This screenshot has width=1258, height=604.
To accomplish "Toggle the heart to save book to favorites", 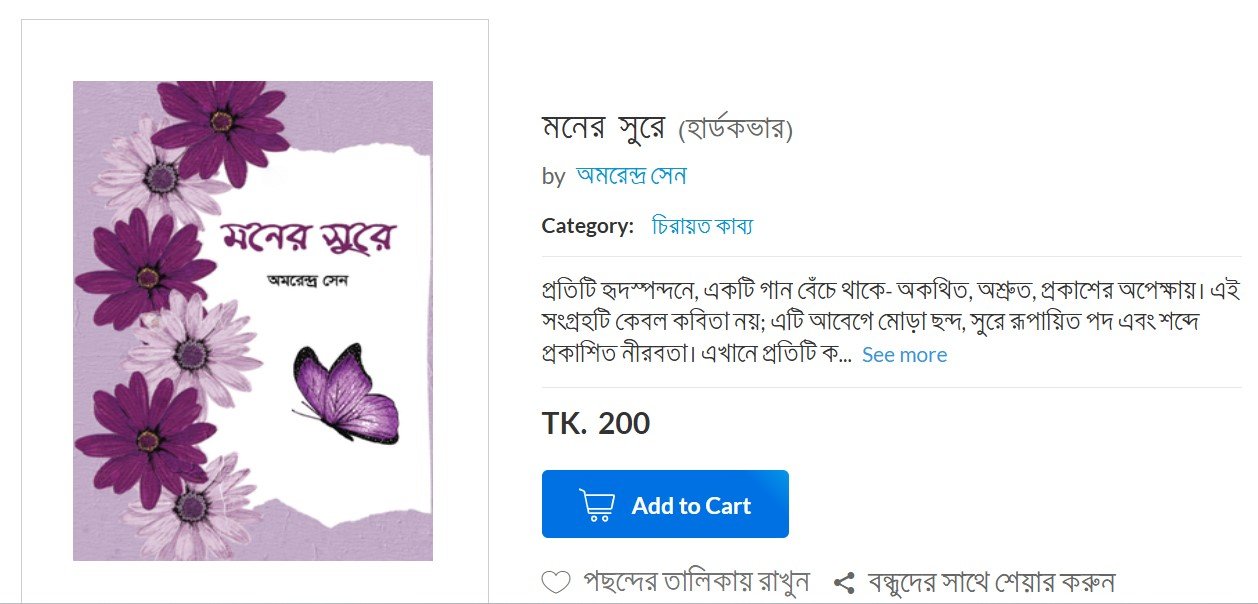I will [557, 578].
